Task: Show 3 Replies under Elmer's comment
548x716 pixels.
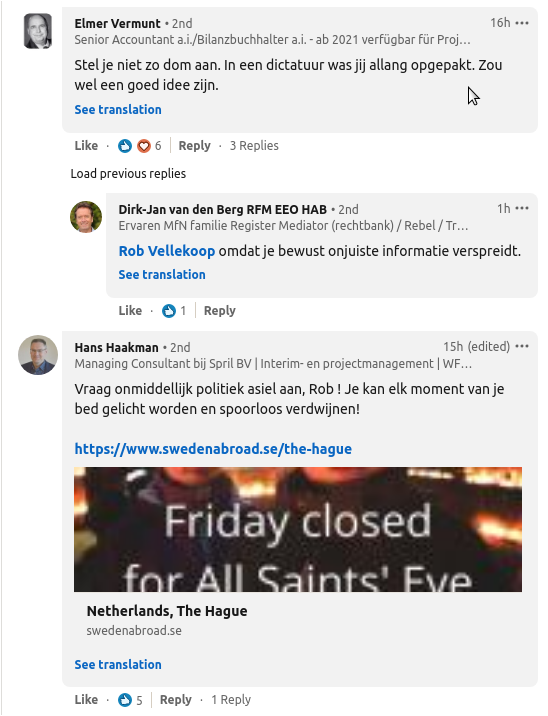Action: (254, 146)
